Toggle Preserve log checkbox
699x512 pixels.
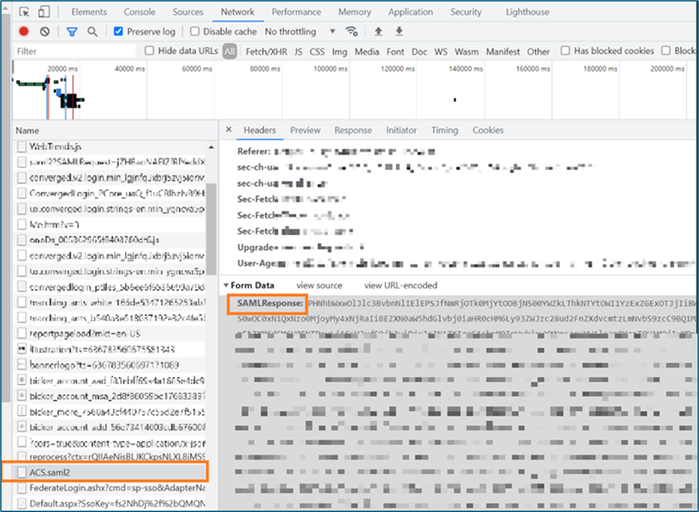coord(118,31)
